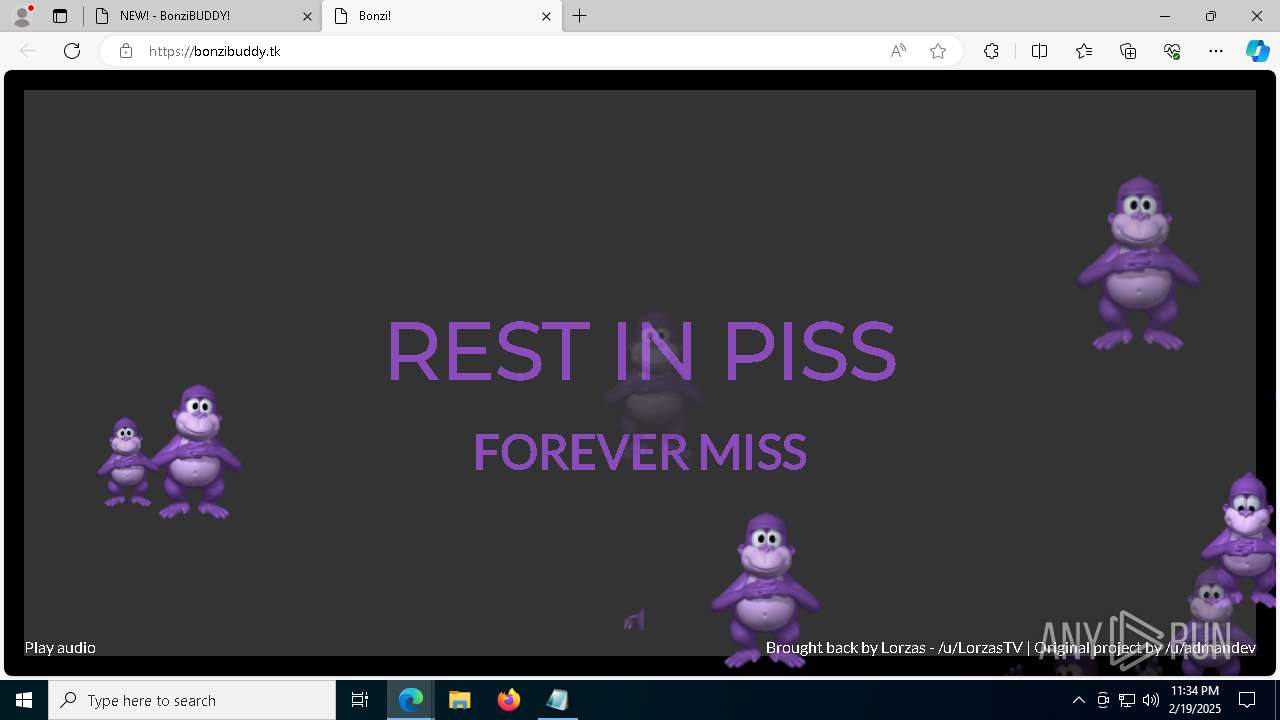Open Microsoft Edge from the taskbar

(411, 700)
